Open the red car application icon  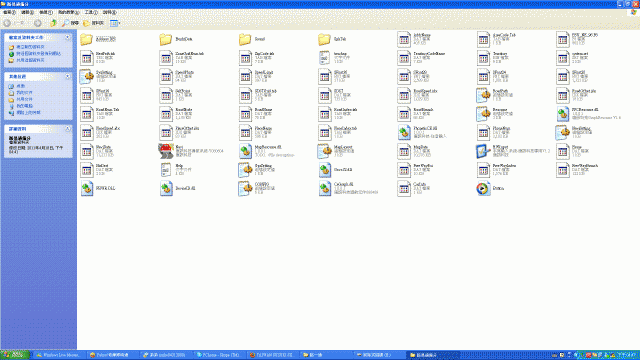point(166,151)
